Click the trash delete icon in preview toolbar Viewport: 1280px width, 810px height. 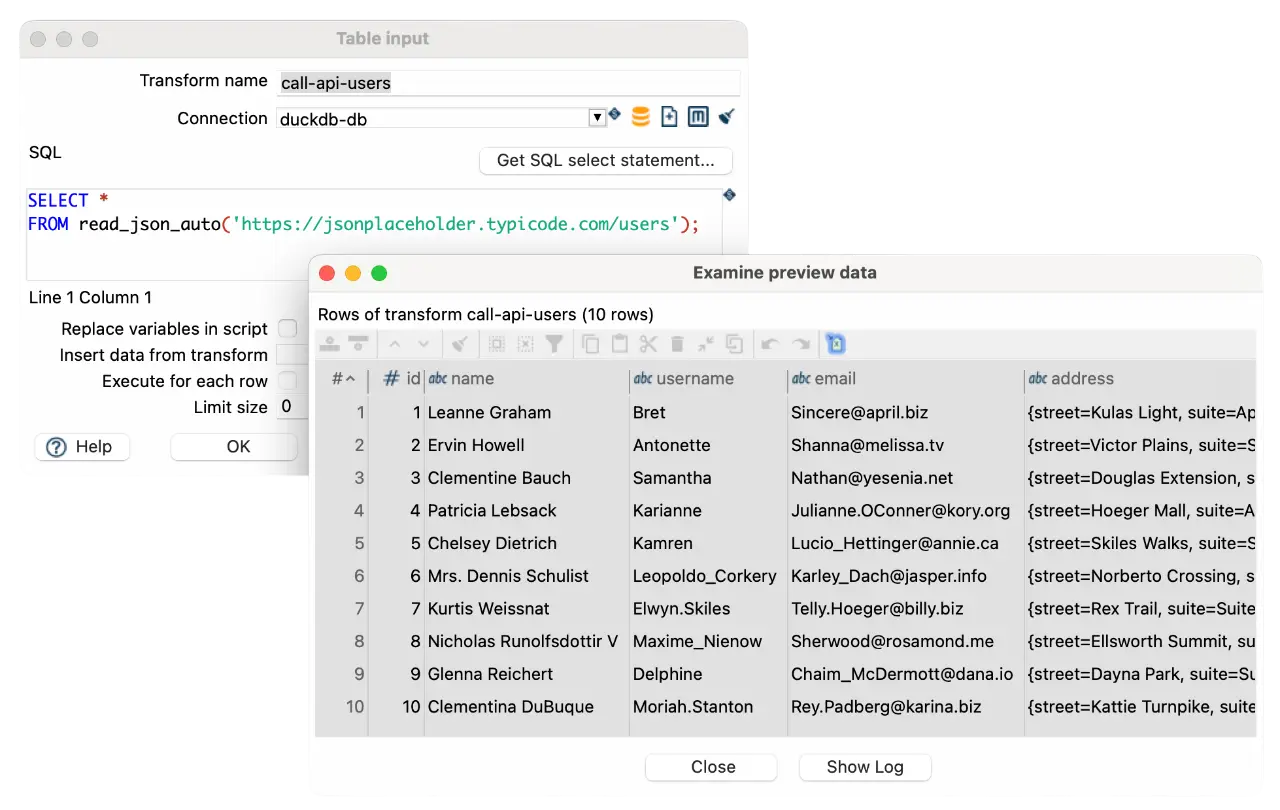coord(677,344)
